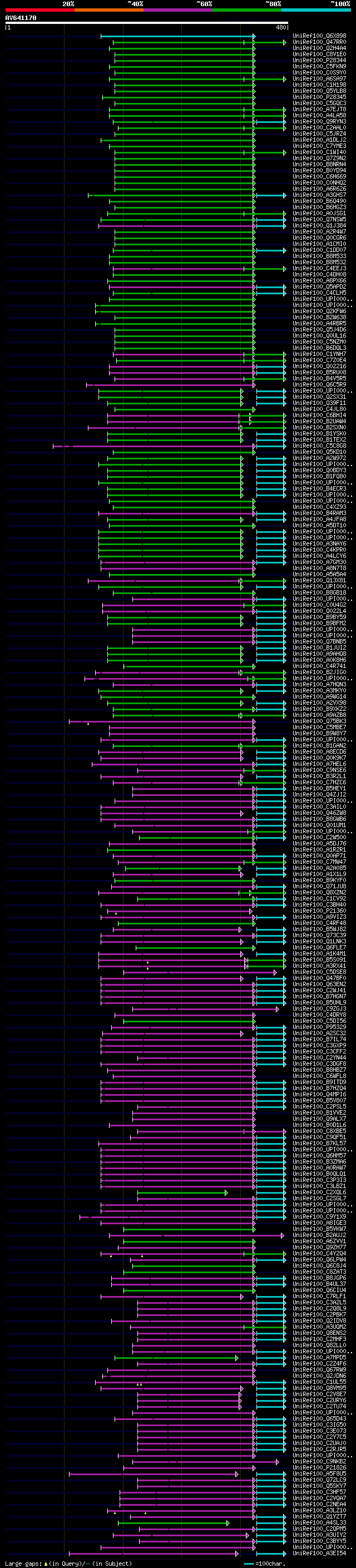
Task: Select the AV641170 query label
Action: pos(21,18)
